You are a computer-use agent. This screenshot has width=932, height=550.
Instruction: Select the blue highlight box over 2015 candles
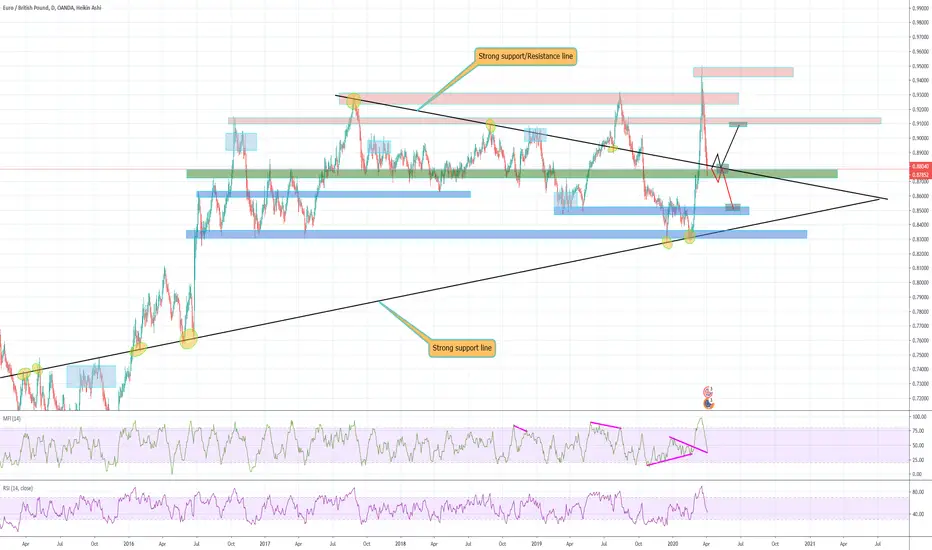[91, 376]
